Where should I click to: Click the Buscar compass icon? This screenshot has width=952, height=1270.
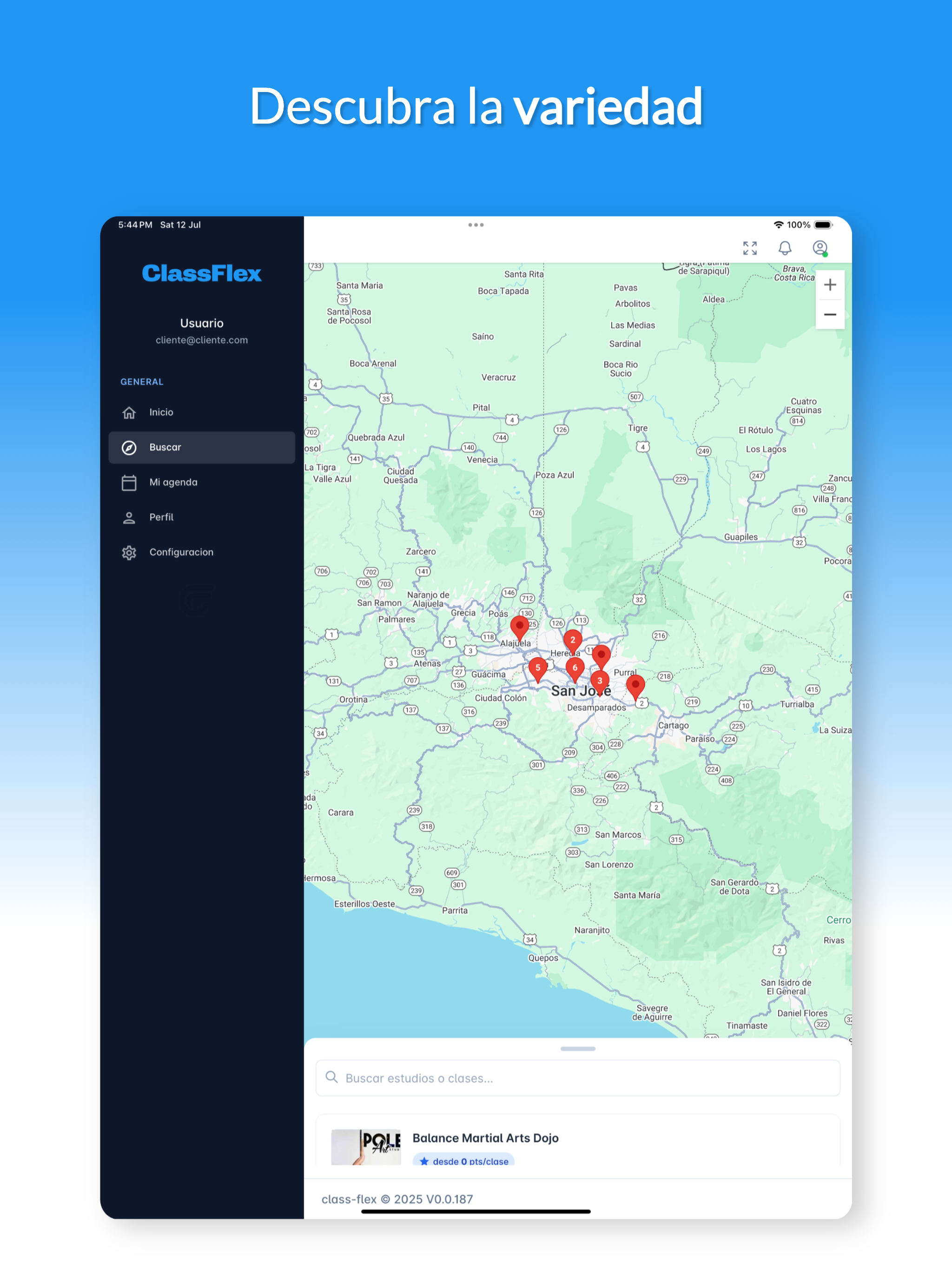(129, 447)
